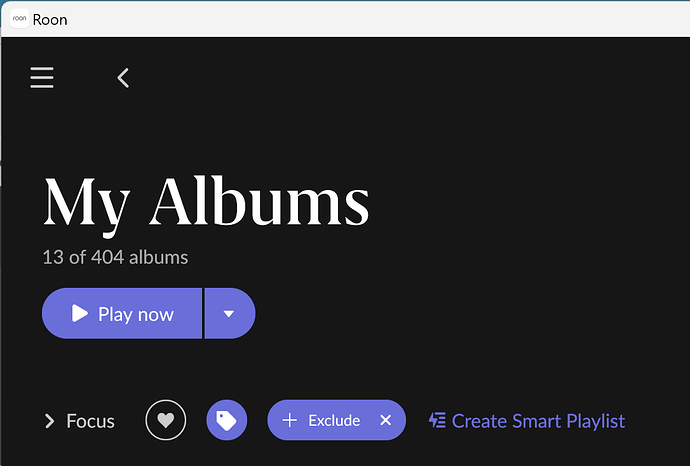
Task: Click the 13 of 404 albums count
Action: [x=115, y=257]
